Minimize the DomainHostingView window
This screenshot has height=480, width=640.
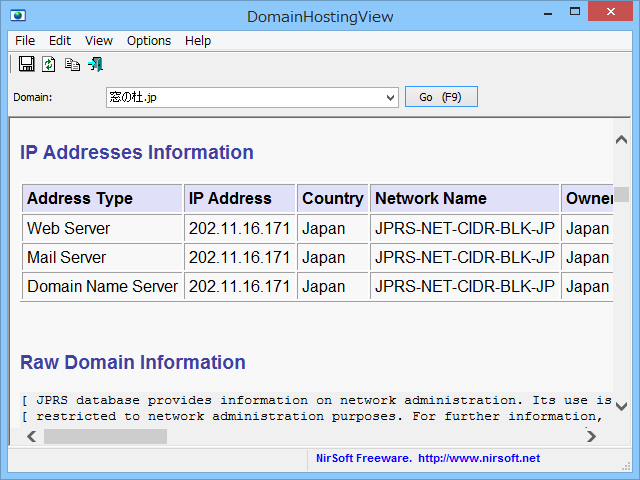[x=548, y=12]
